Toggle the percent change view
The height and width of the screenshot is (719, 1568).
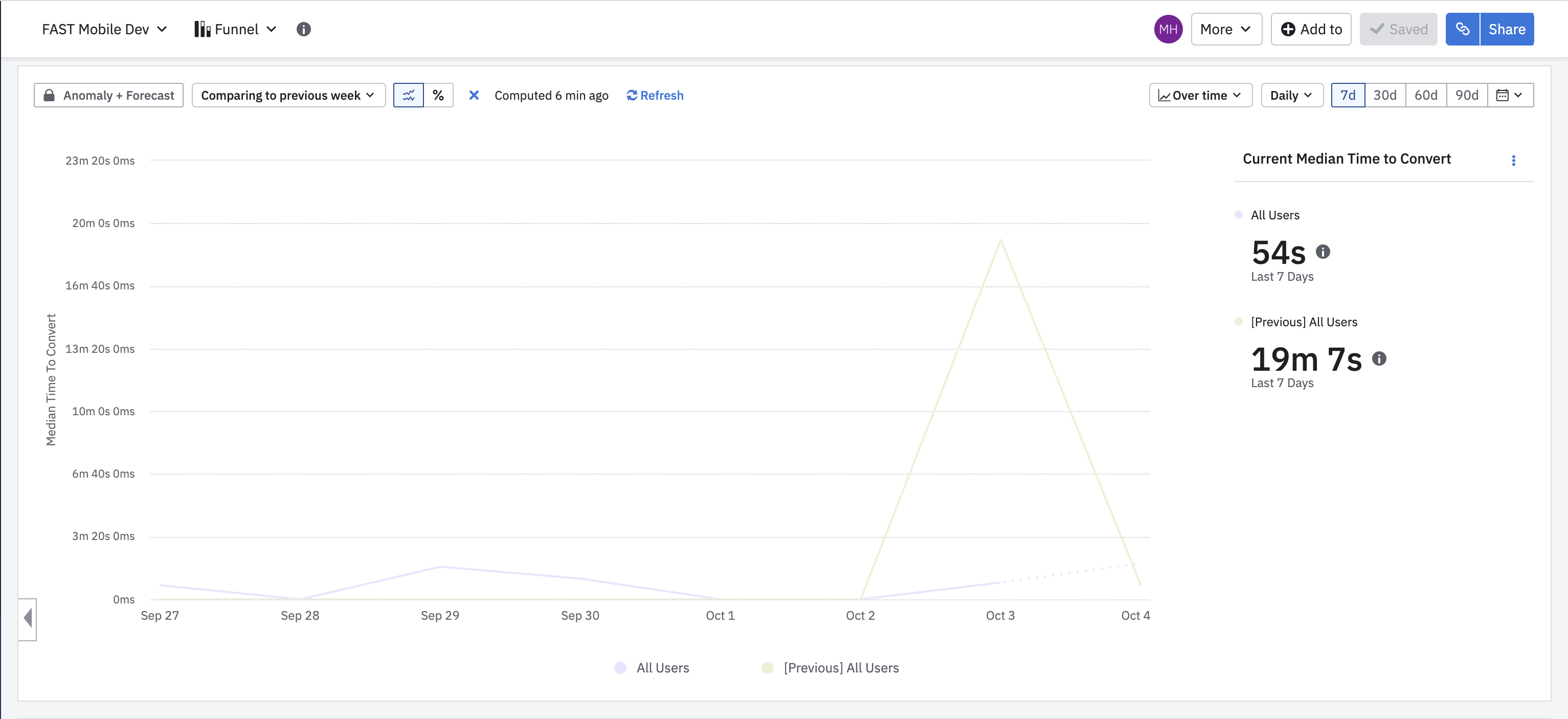click(438, 96)
